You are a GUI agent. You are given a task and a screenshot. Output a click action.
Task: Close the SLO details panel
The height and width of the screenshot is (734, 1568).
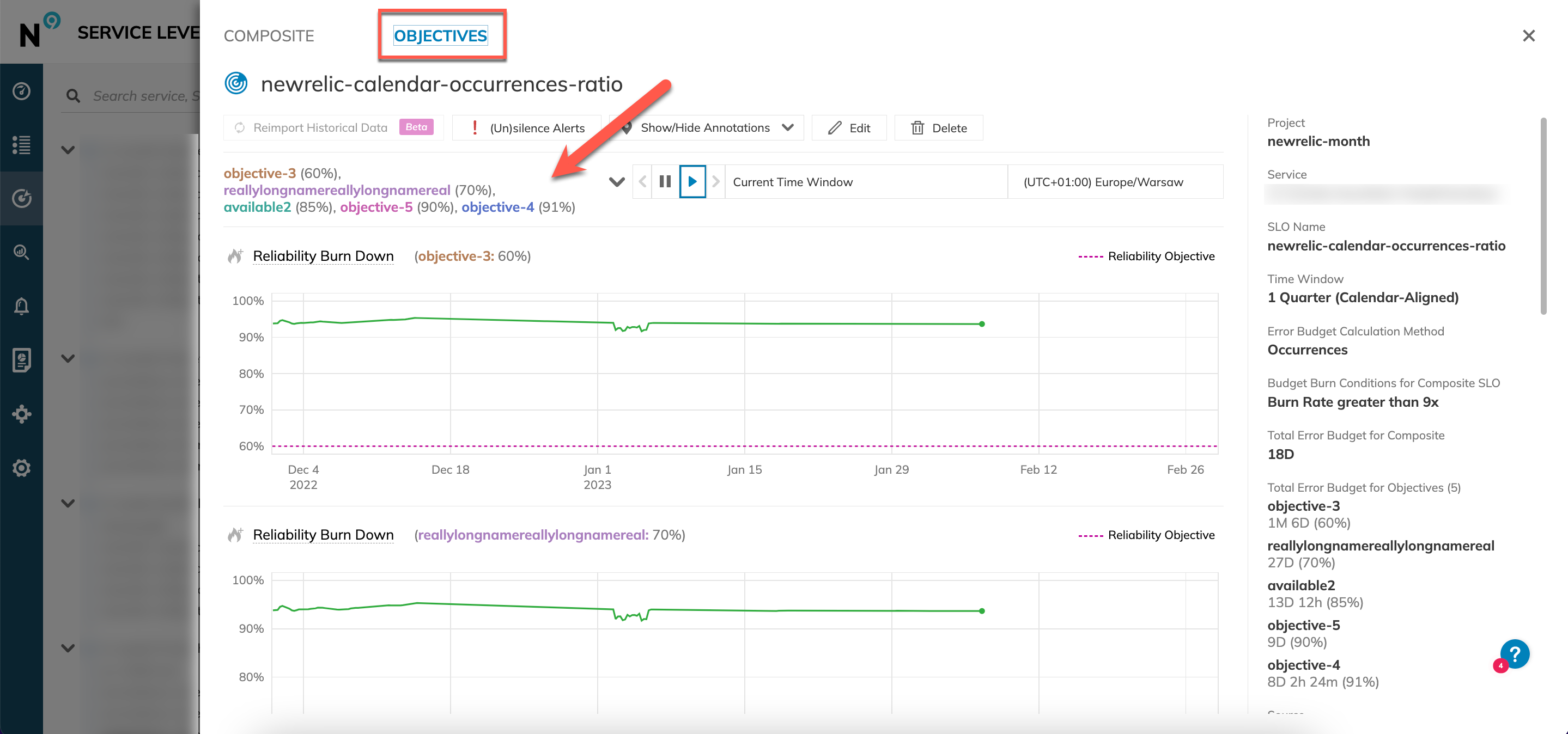point(1528,36)
